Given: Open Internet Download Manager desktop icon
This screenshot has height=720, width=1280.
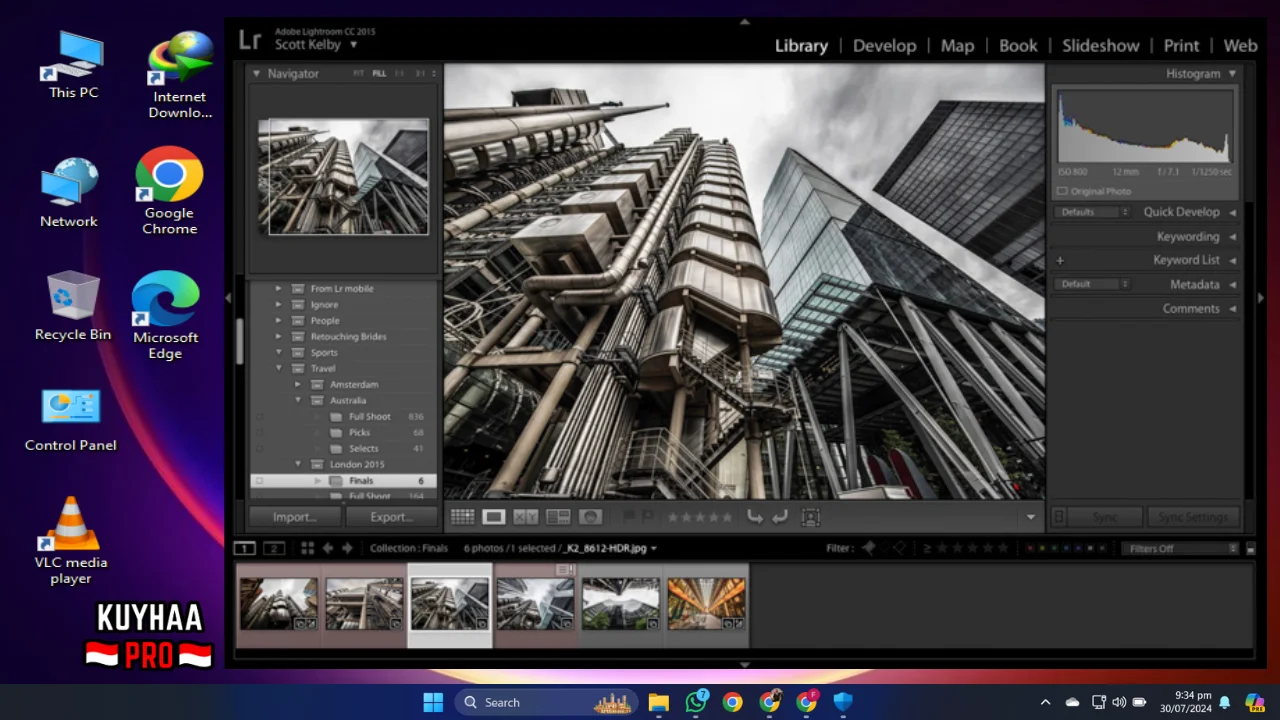Looking at the screenshot, I should [x=180, y=75].
